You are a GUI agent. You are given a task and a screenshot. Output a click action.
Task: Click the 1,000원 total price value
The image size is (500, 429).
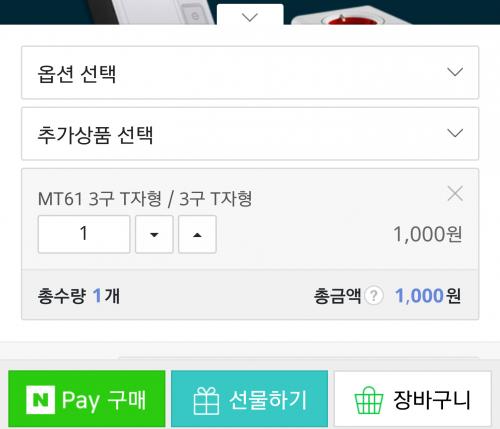click(428, 296)
